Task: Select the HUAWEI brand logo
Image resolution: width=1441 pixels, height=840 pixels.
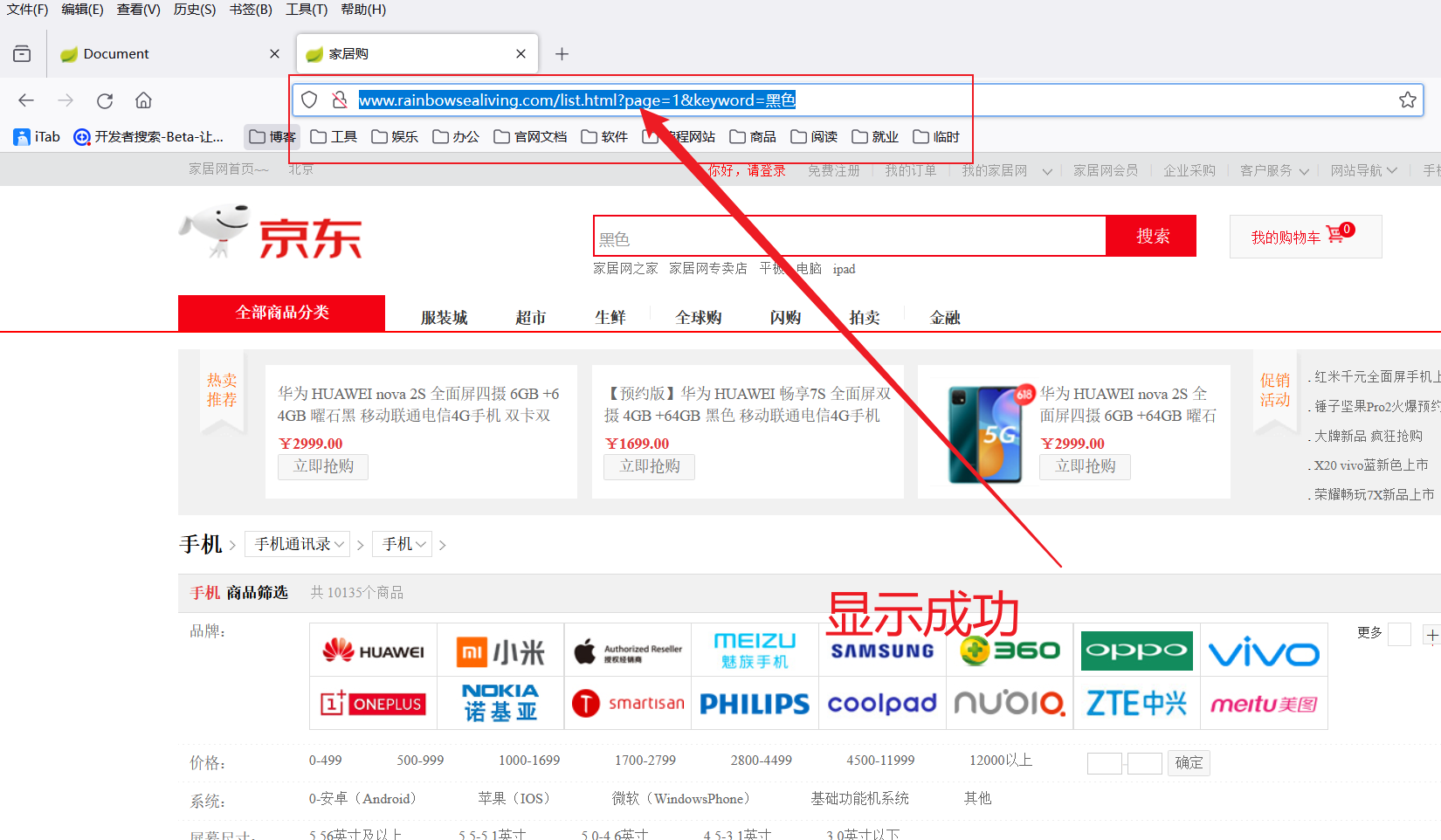Action: 373,651
